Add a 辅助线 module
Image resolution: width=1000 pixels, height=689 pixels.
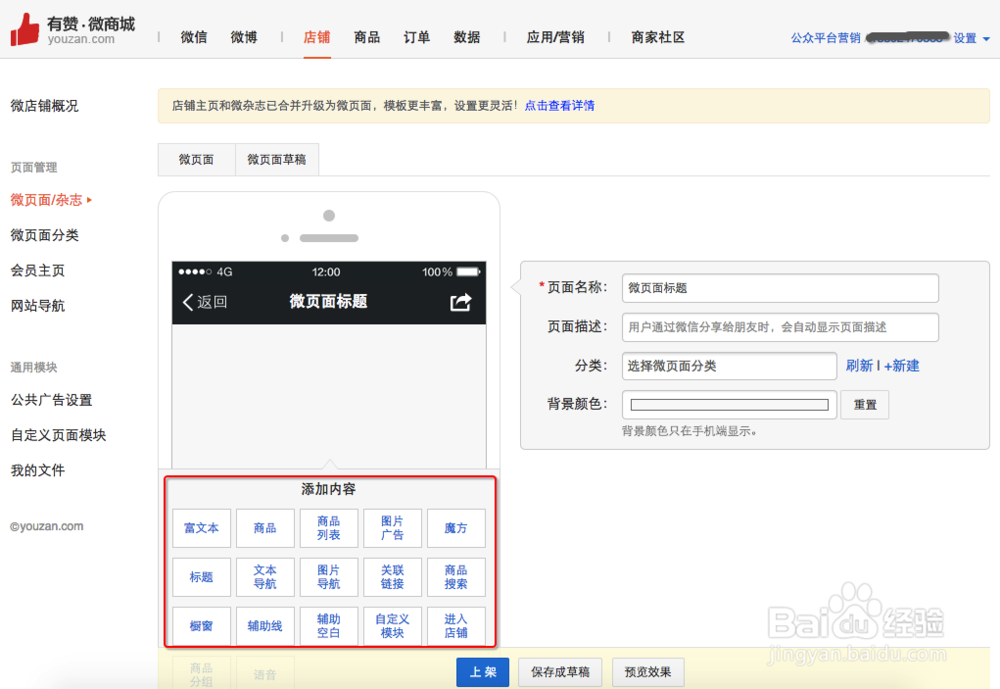(265, 626)
